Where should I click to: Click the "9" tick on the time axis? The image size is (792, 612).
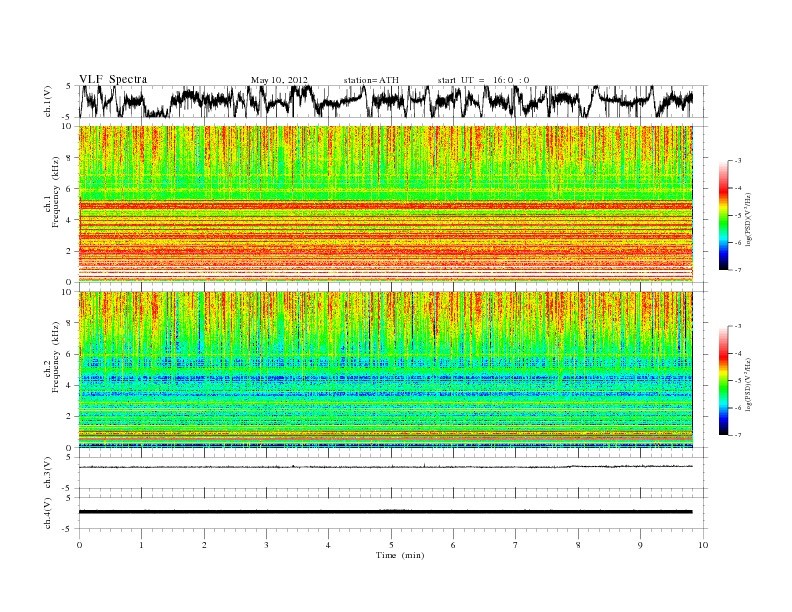[640, 545]
